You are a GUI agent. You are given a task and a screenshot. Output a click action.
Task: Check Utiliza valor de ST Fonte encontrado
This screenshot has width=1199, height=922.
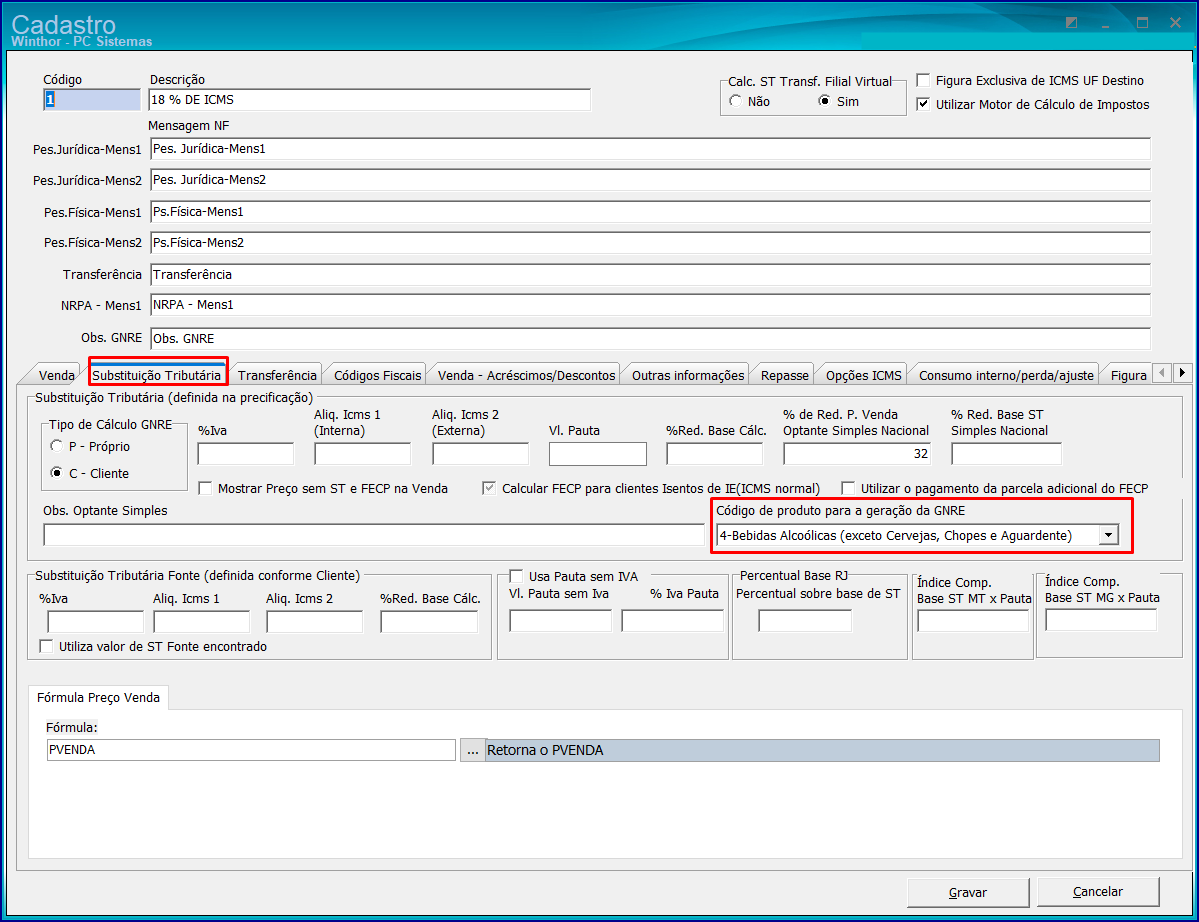click(47, 646)
